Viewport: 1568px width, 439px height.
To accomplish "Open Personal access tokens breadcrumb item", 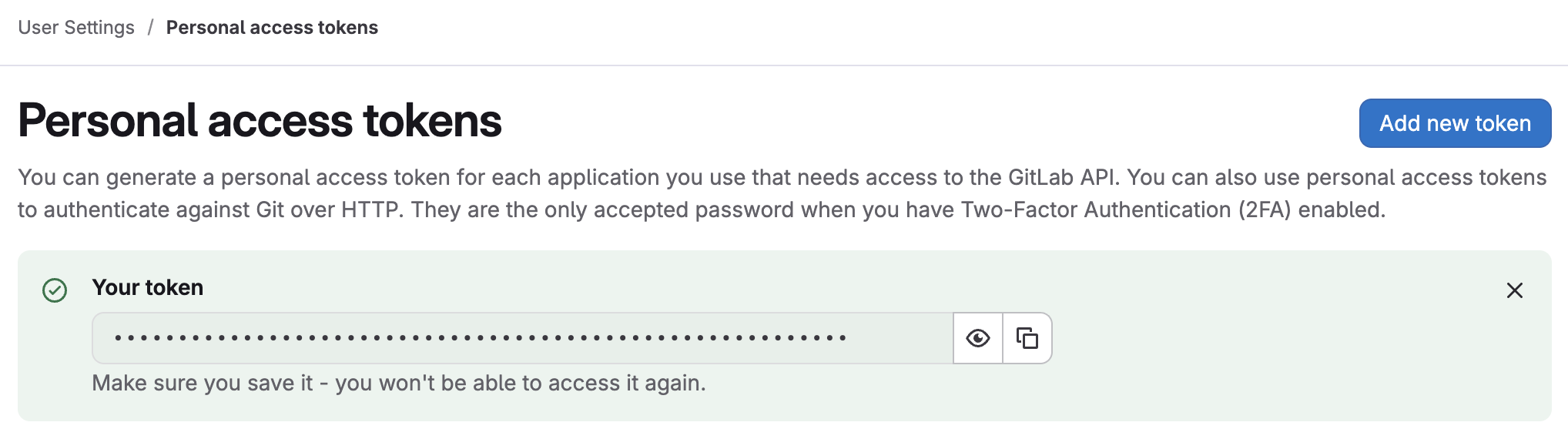I will 272,28.
